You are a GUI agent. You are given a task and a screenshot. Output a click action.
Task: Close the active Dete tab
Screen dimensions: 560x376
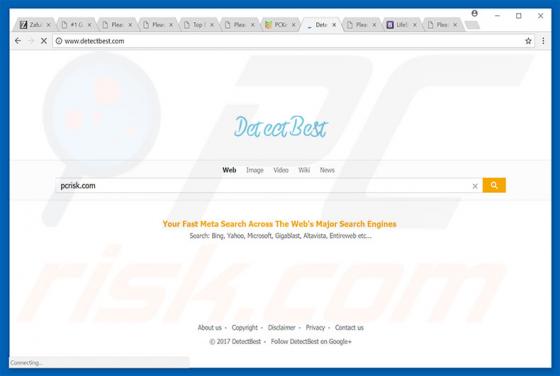pyautogui.click(x=334, y=25)
